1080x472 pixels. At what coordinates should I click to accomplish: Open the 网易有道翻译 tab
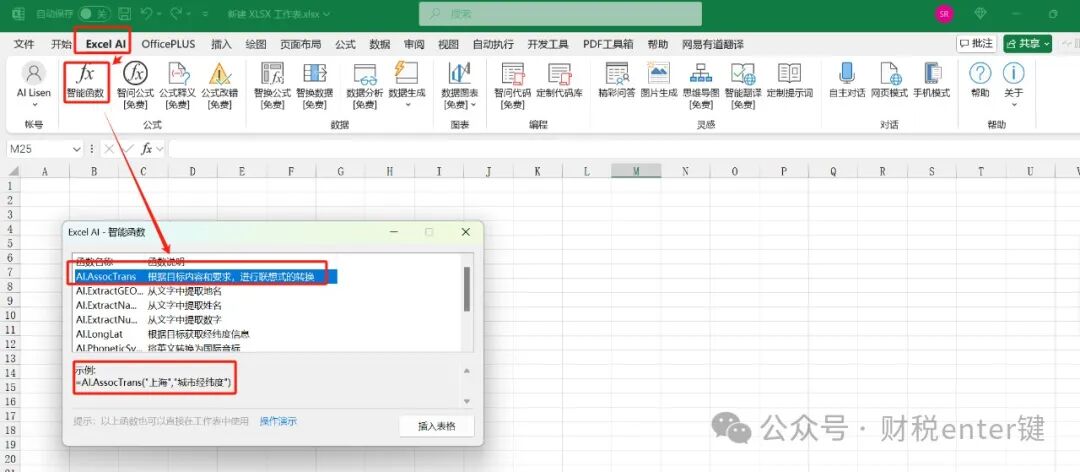[713, 44]
